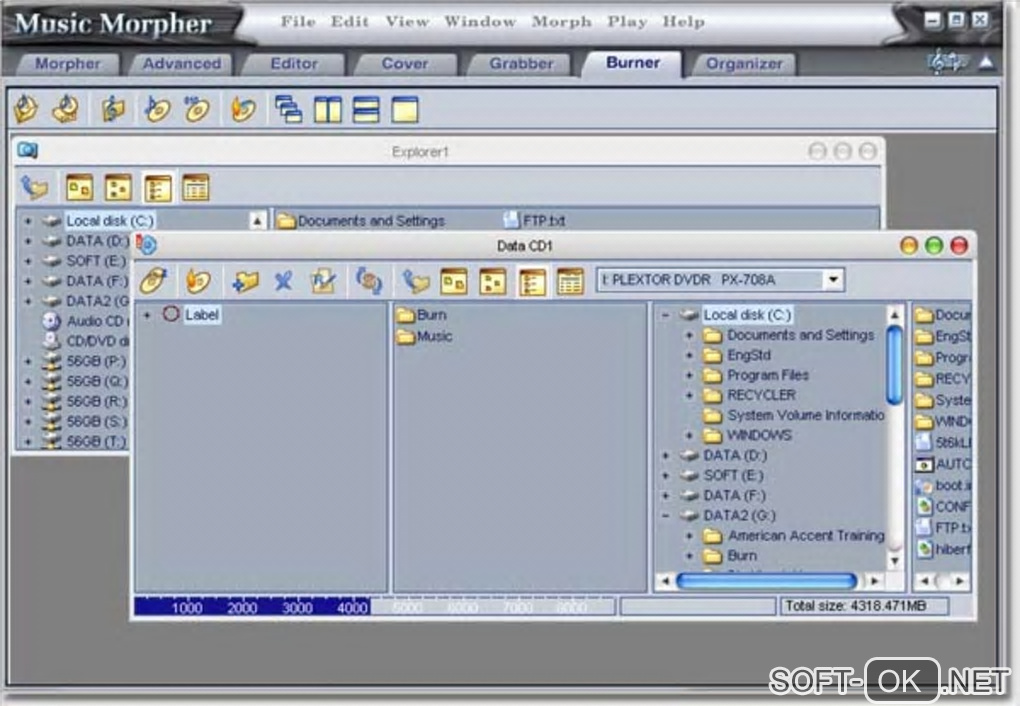Select EngStd folder in Data CD1 tree
1020x706 pixels.
[x=738, y=355]
